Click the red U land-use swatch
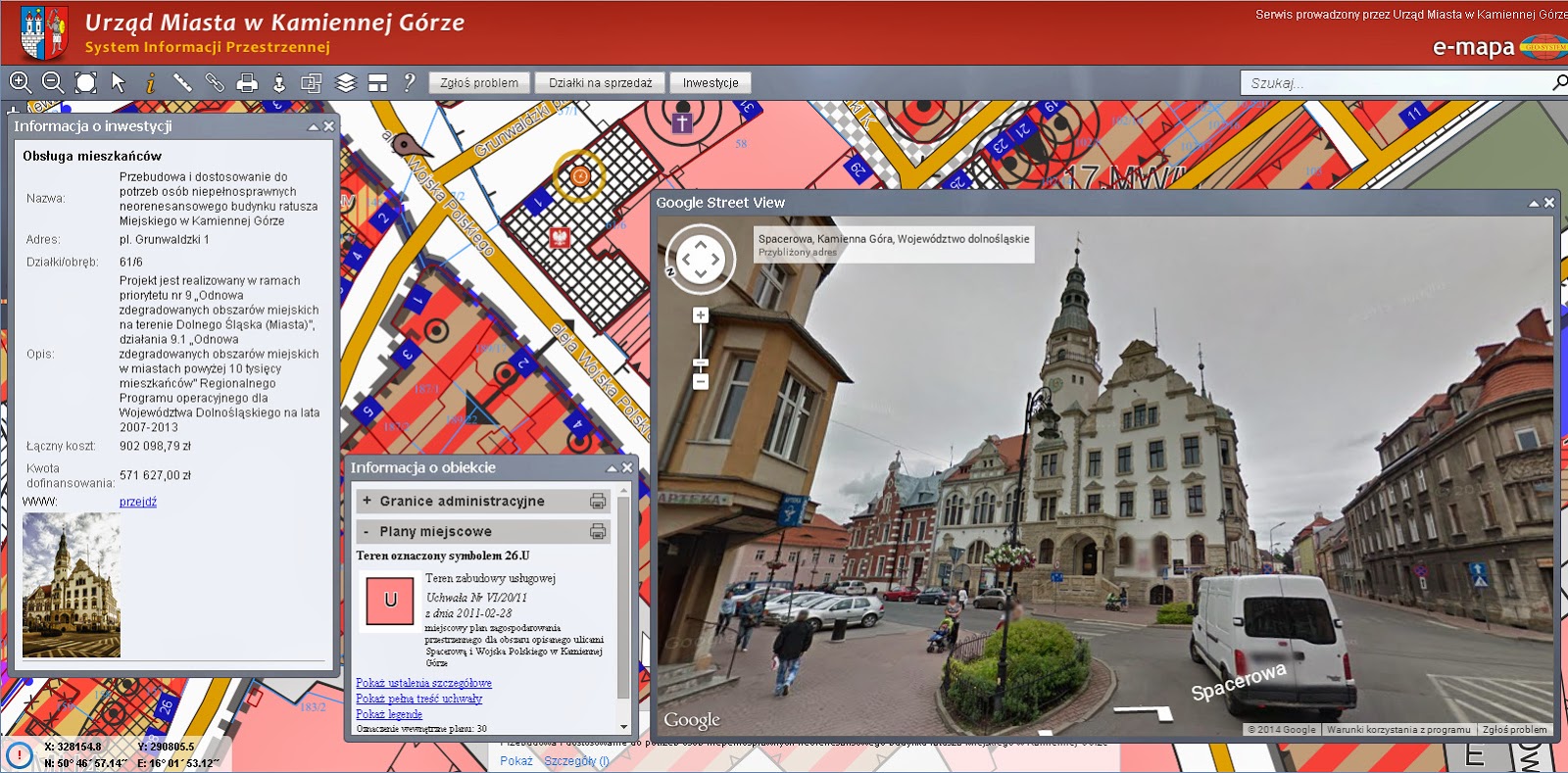The width and height of the screenshot is (1568, 773). 390,601
